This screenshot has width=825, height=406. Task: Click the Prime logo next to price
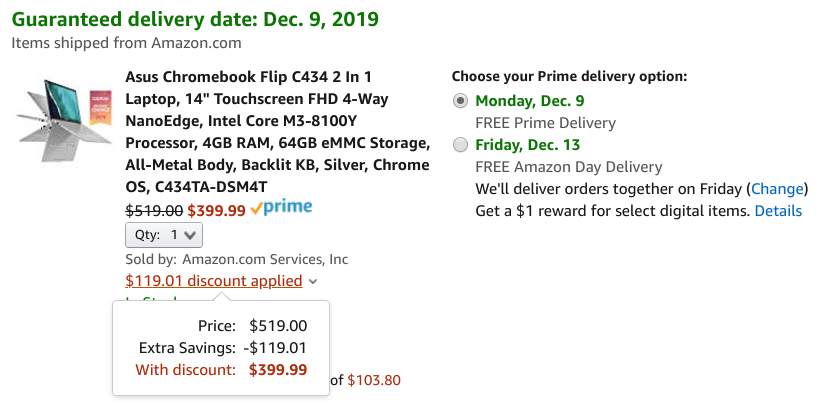(281, 209)
